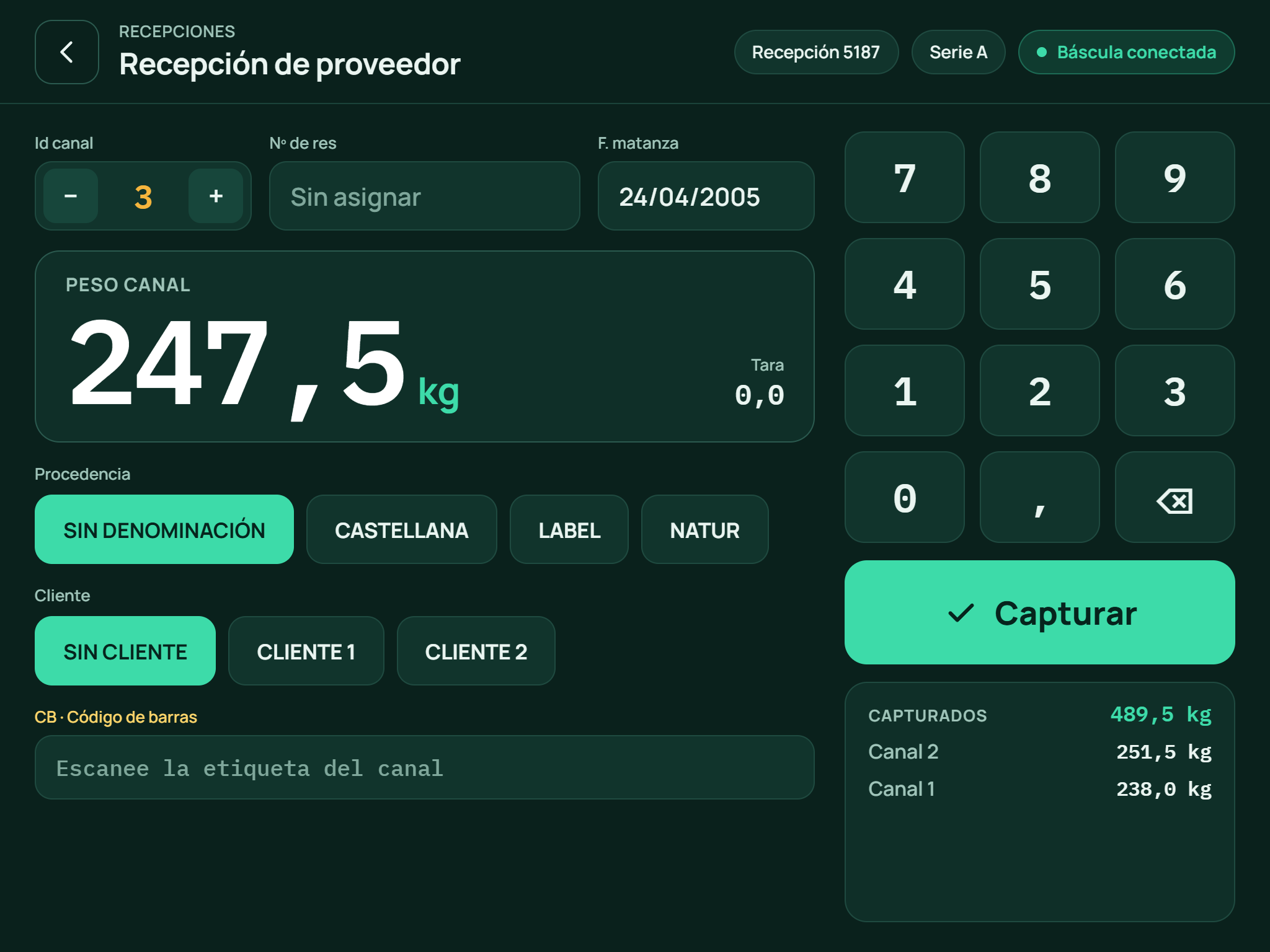Tap keypad digit 7
1270x952 pixels.
tap(905, 177)
